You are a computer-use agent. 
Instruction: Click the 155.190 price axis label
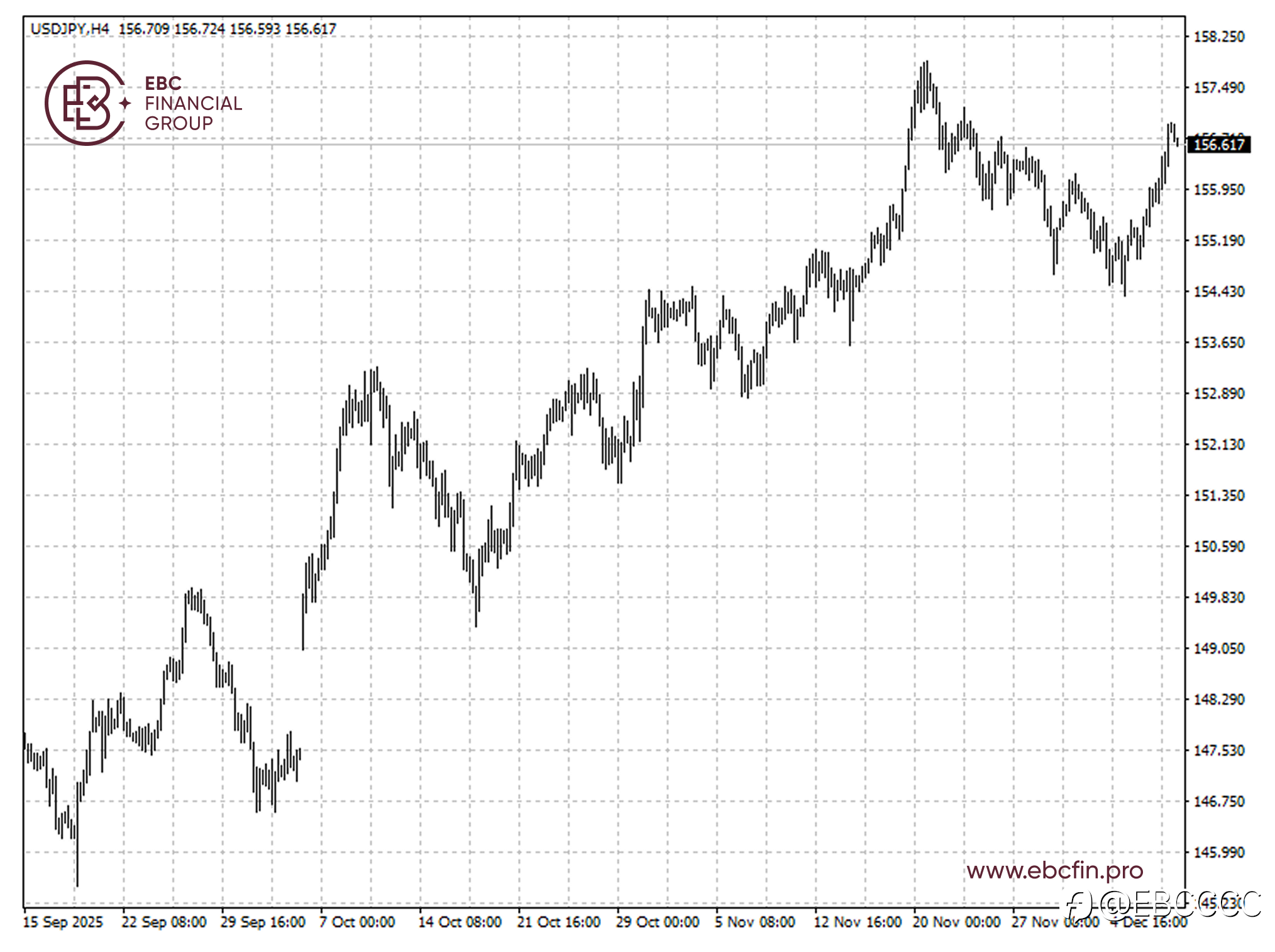tap(1218, 240)
